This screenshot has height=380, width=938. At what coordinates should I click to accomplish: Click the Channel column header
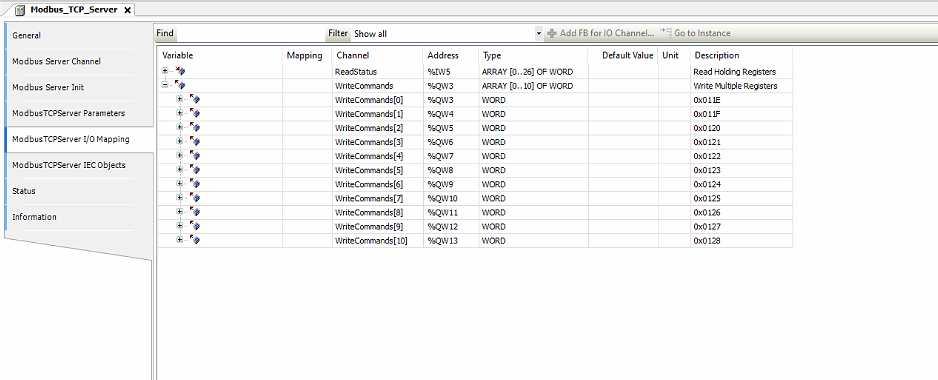[377, 55]
